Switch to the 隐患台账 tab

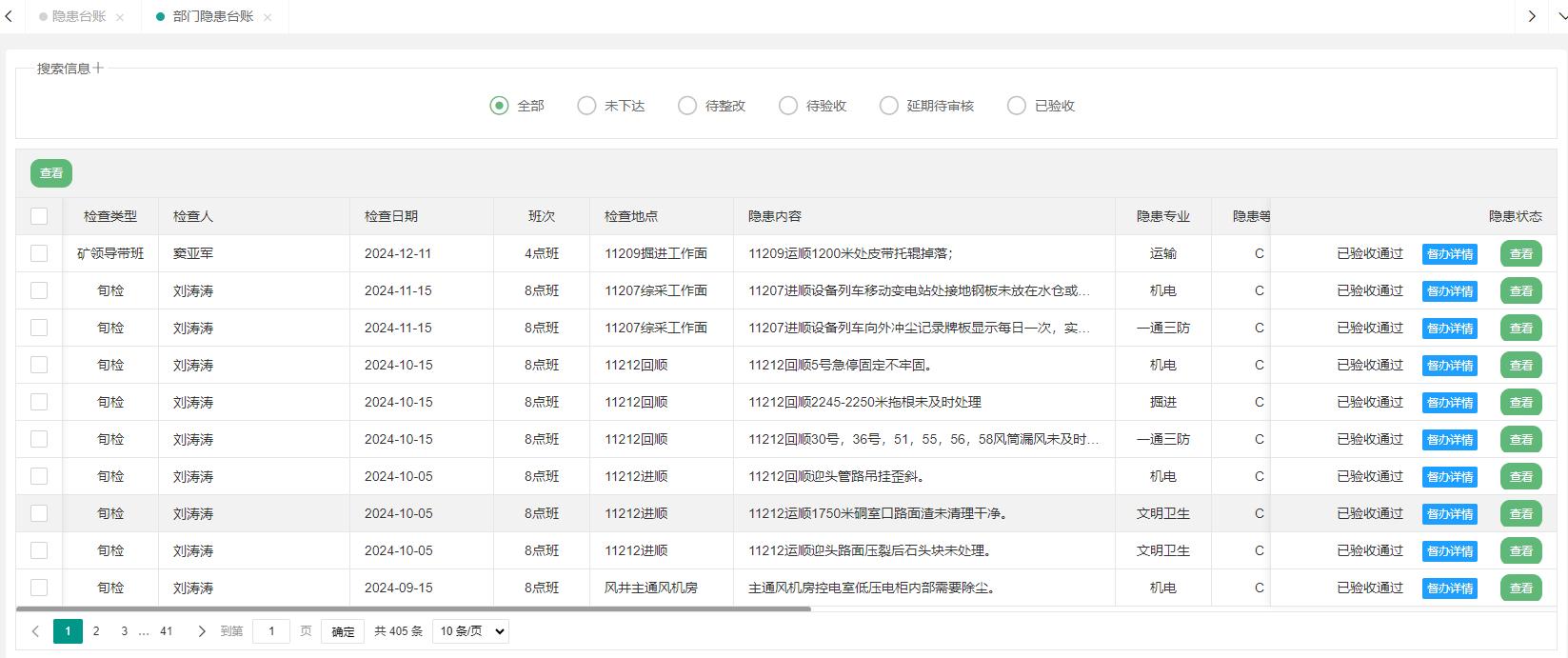78,16
